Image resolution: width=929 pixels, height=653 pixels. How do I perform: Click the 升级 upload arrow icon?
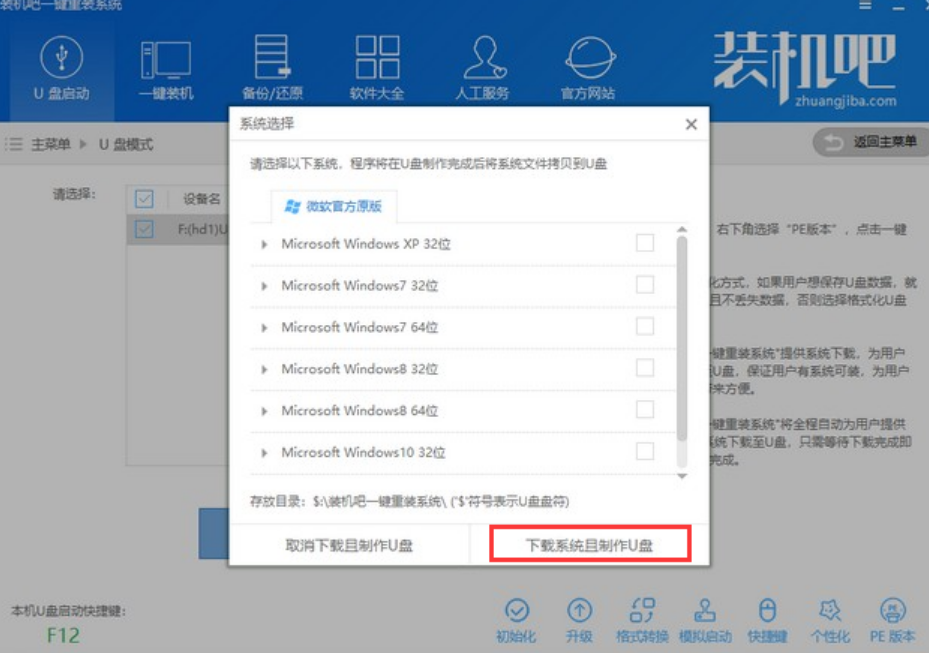tap(579, 610)
